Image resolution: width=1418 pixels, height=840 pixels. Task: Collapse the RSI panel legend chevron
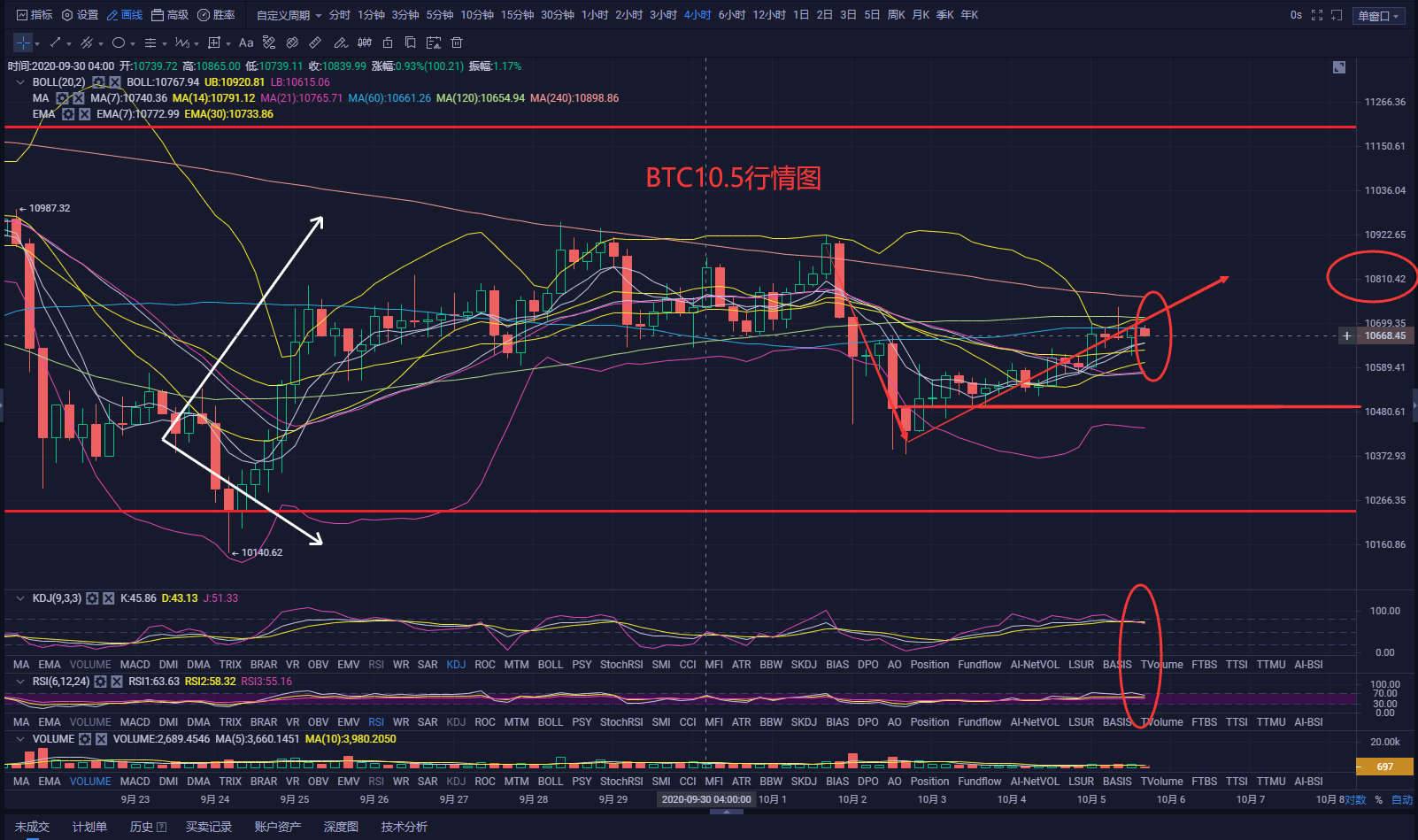pos(20,682)
